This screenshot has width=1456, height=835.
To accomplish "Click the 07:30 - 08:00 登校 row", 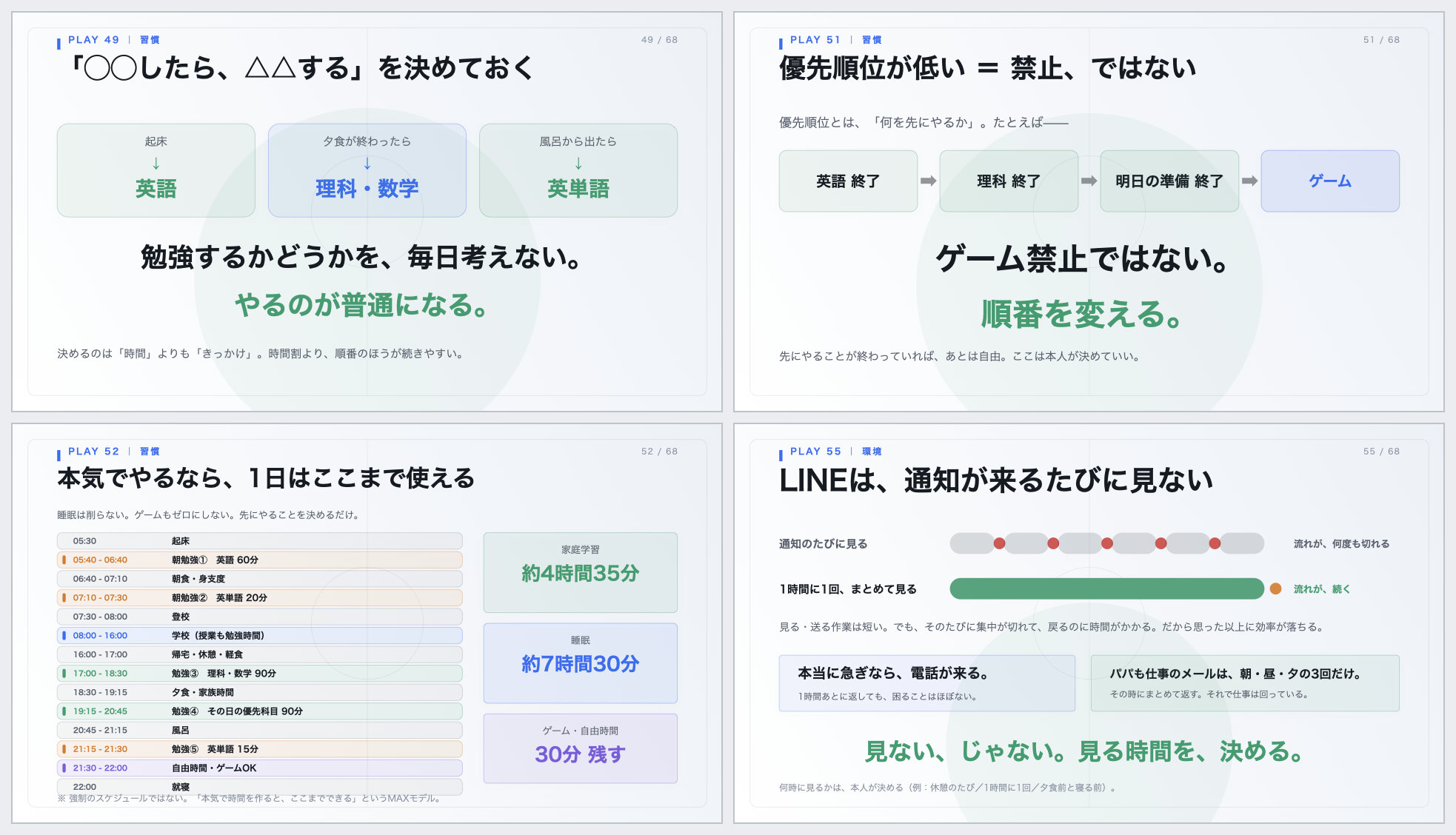I will (260, 617).
